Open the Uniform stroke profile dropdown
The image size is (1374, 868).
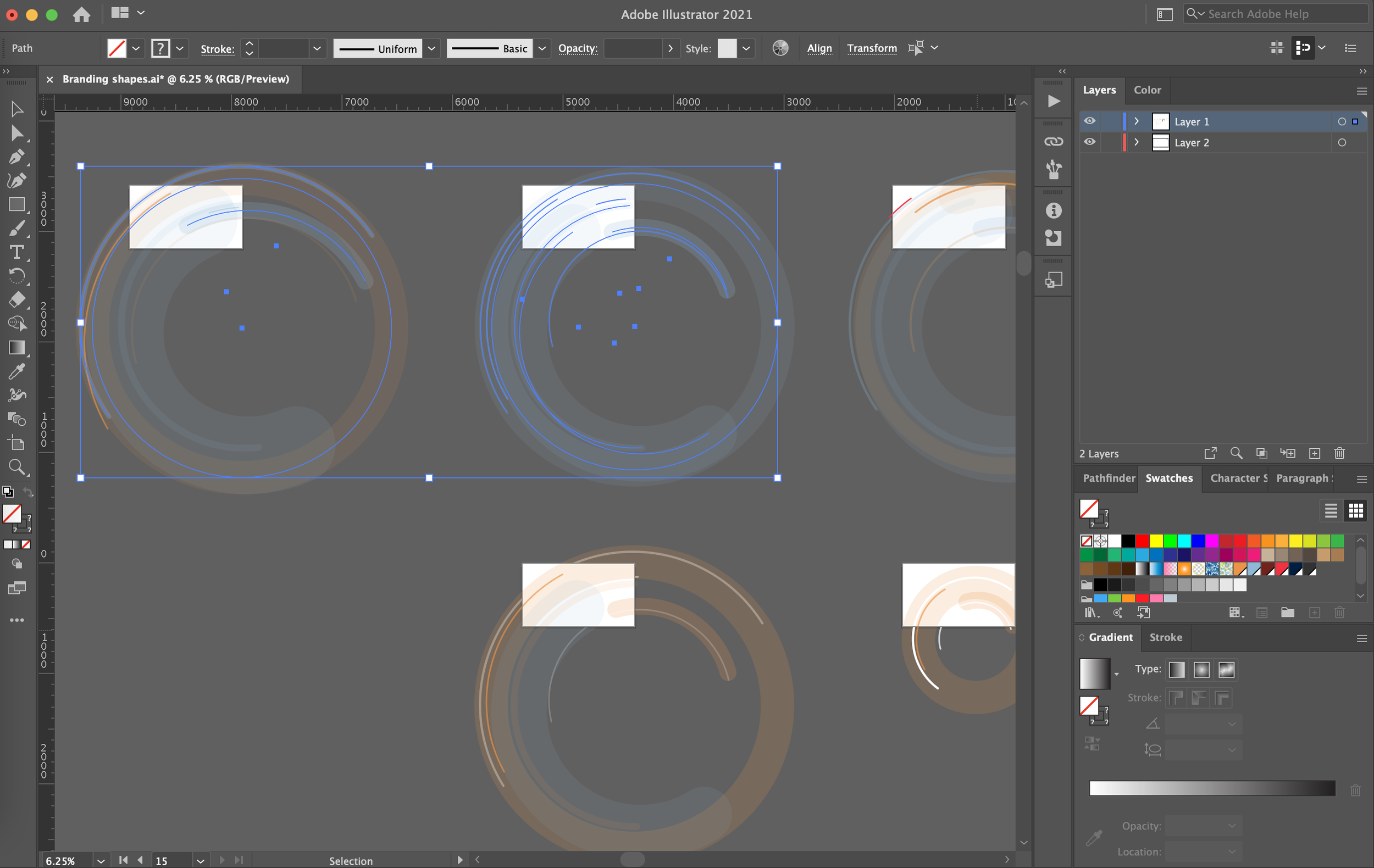432,48
